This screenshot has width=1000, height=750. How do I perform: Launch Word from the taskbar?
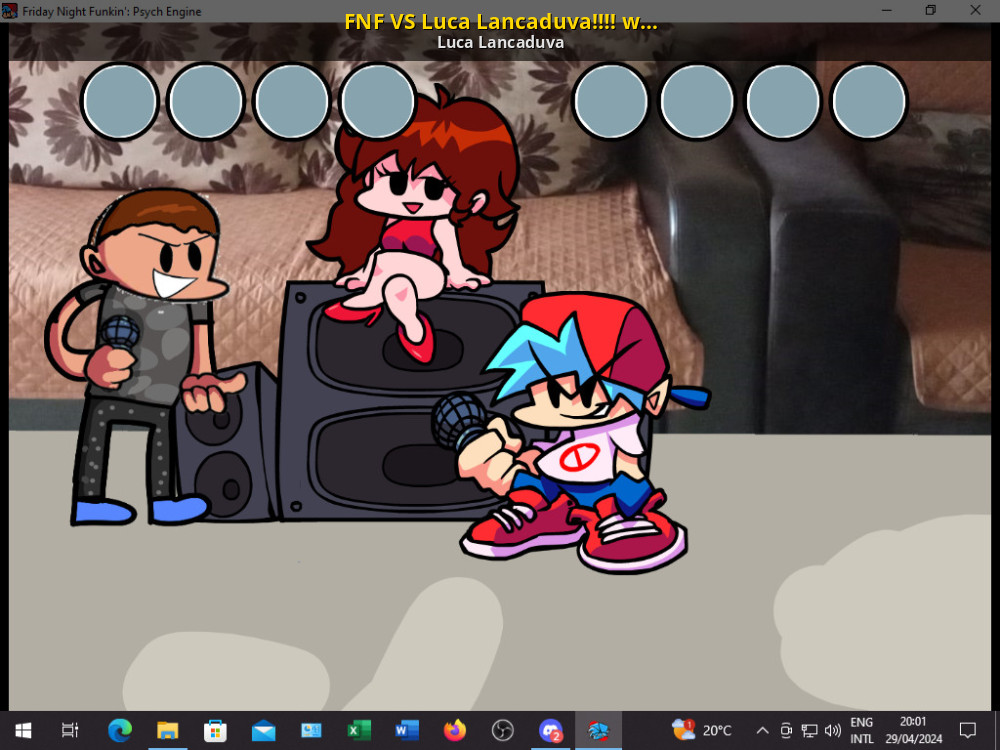[x=407, y=731]
